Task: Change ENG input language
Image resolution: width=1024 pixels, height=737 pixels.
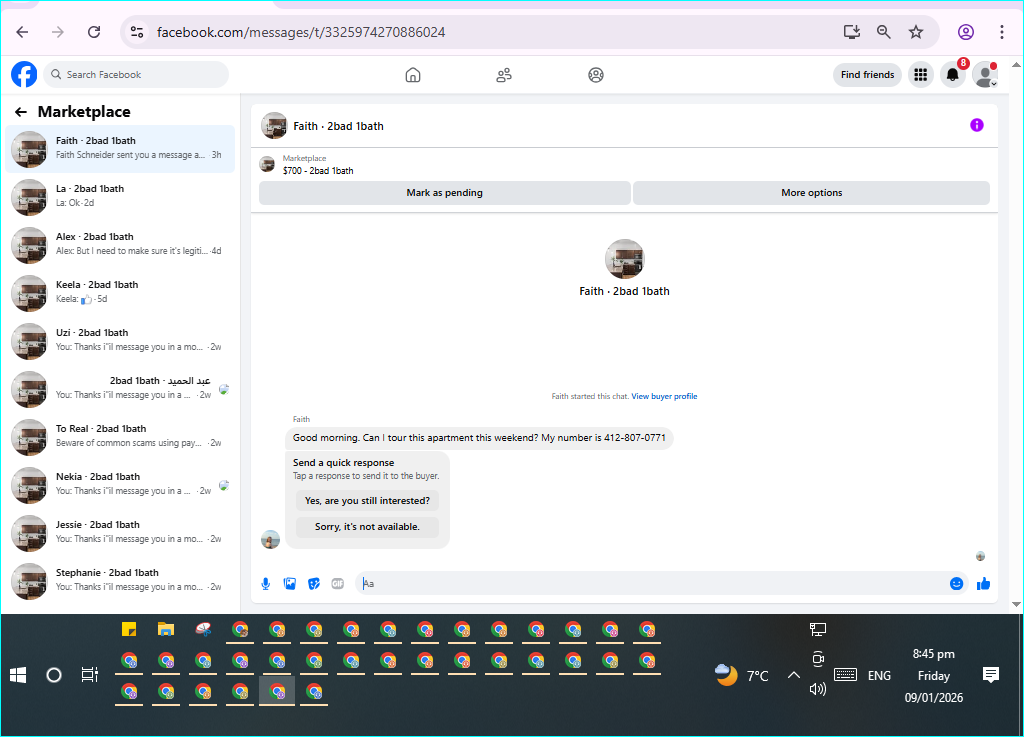Action: pyautogui.click(x=879, y=676)
